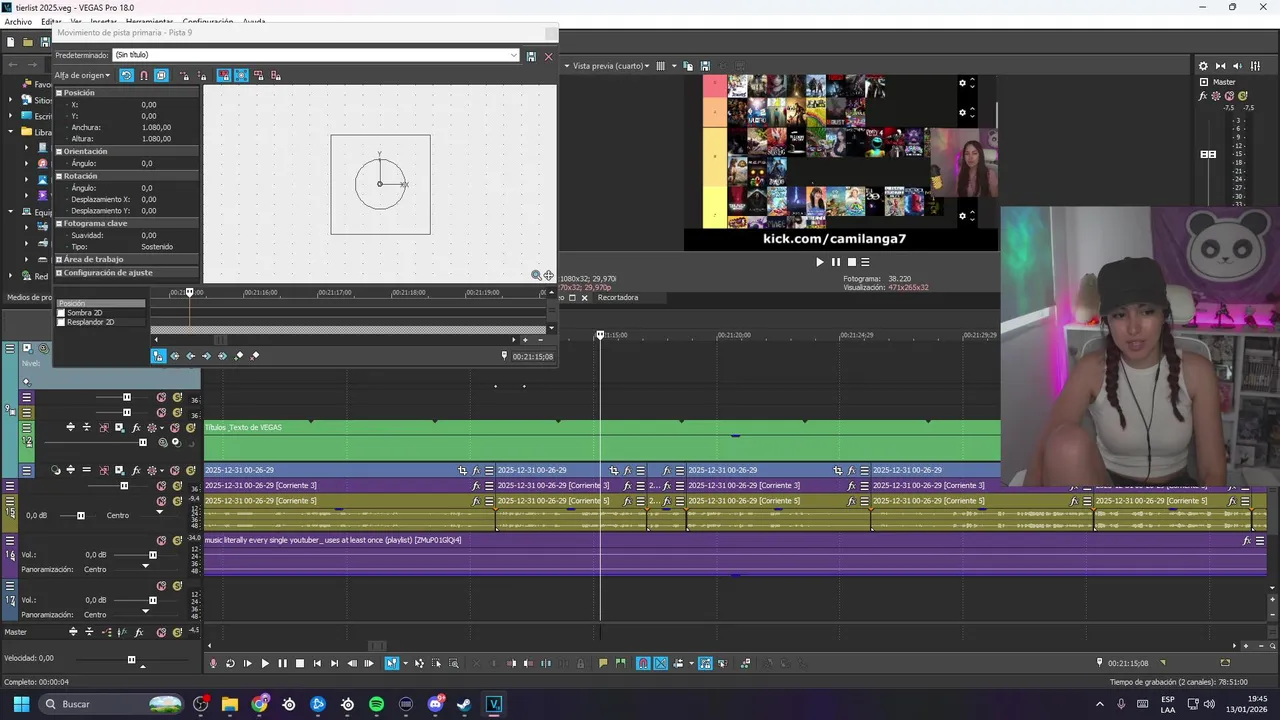1280x720 pixels.
Task: Toggle sync cursor in keyframe controller
Action: tap(158, 355)
